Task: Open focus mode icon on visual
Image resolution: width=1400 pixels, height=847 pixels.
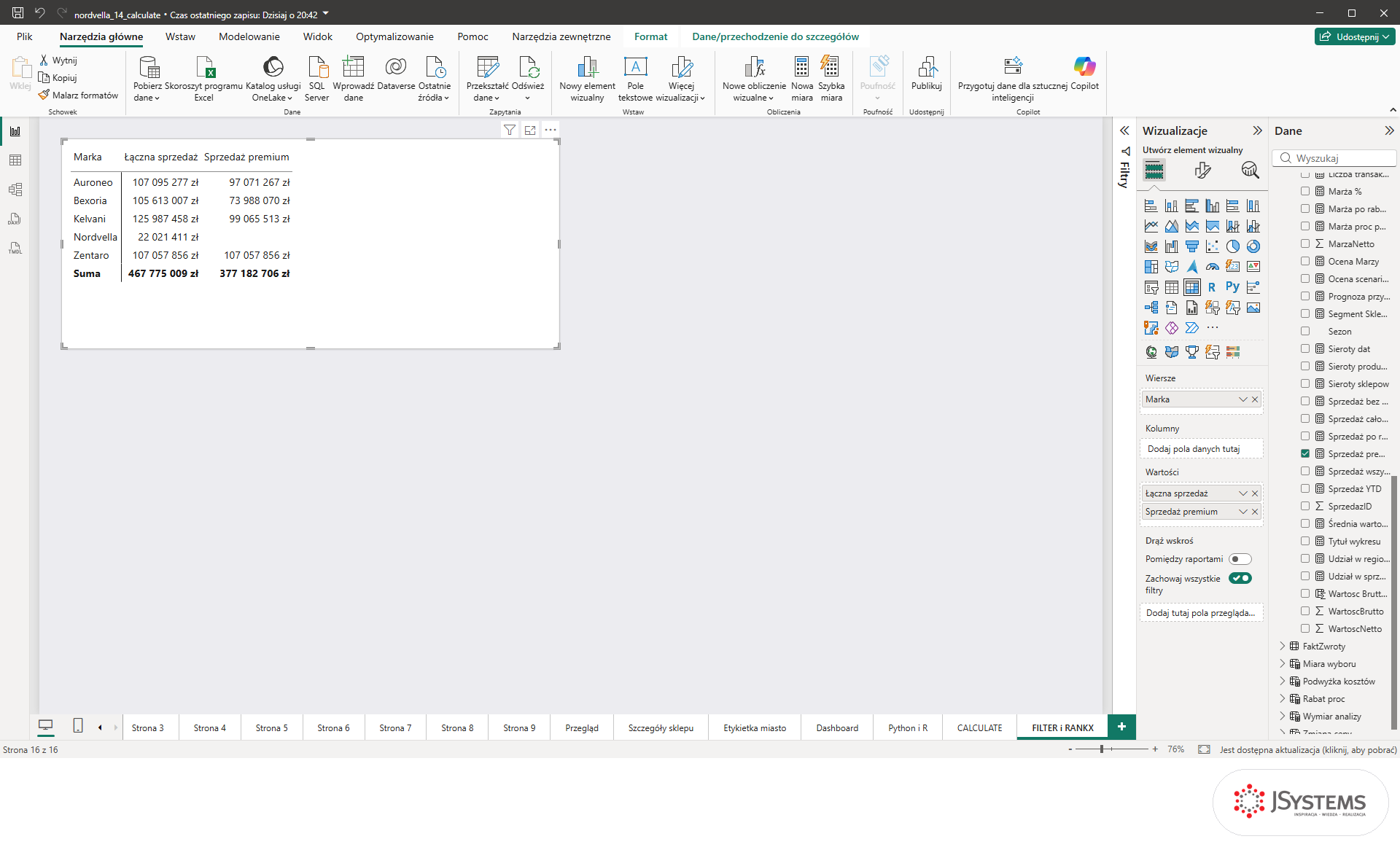Action: [x=530, y=130]
